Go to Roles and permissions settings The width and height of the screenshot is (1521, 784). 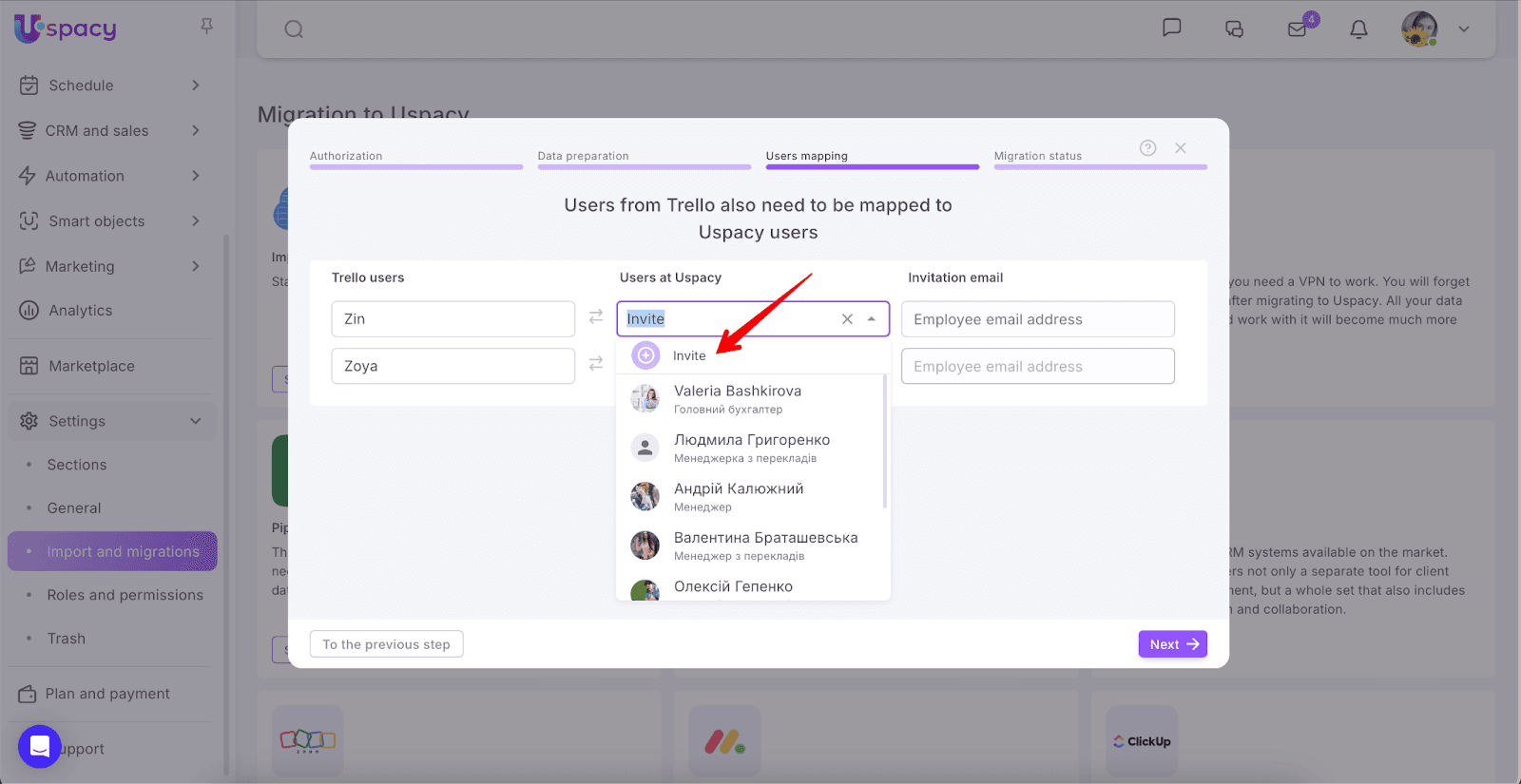pos(125,595)
